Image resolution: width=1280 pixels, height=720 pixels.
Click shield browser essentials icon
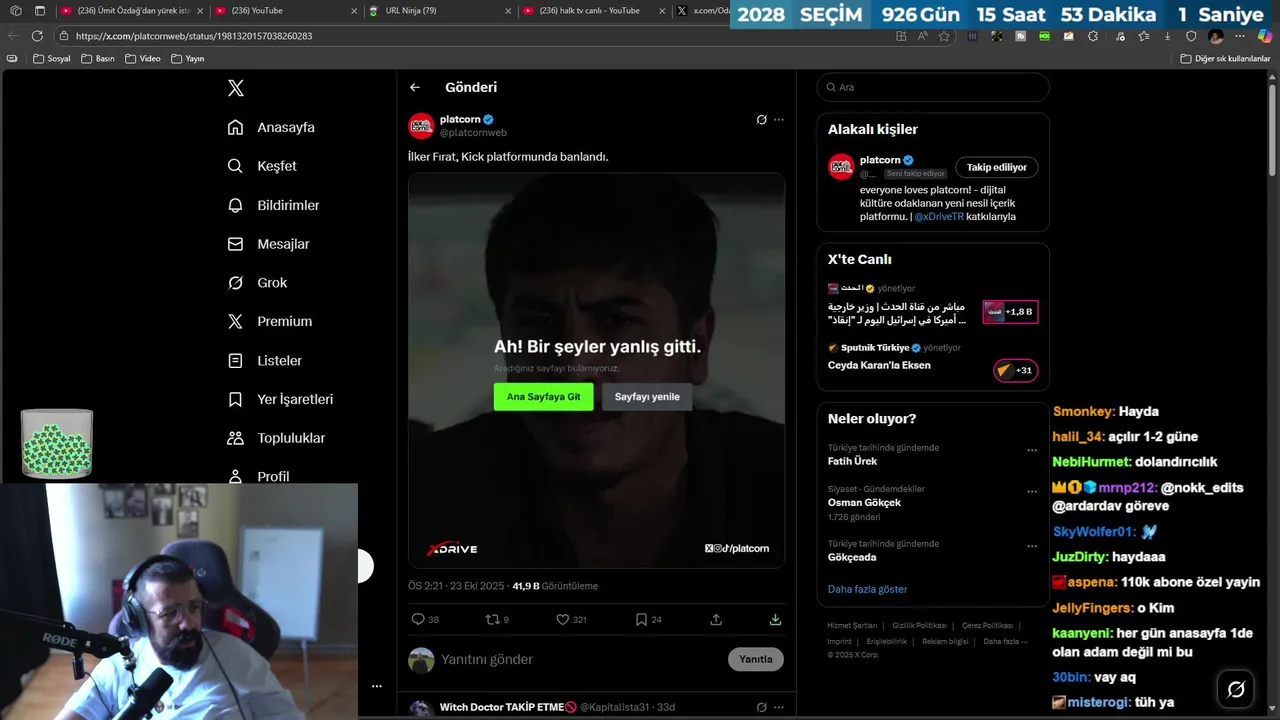point(1191,36)
